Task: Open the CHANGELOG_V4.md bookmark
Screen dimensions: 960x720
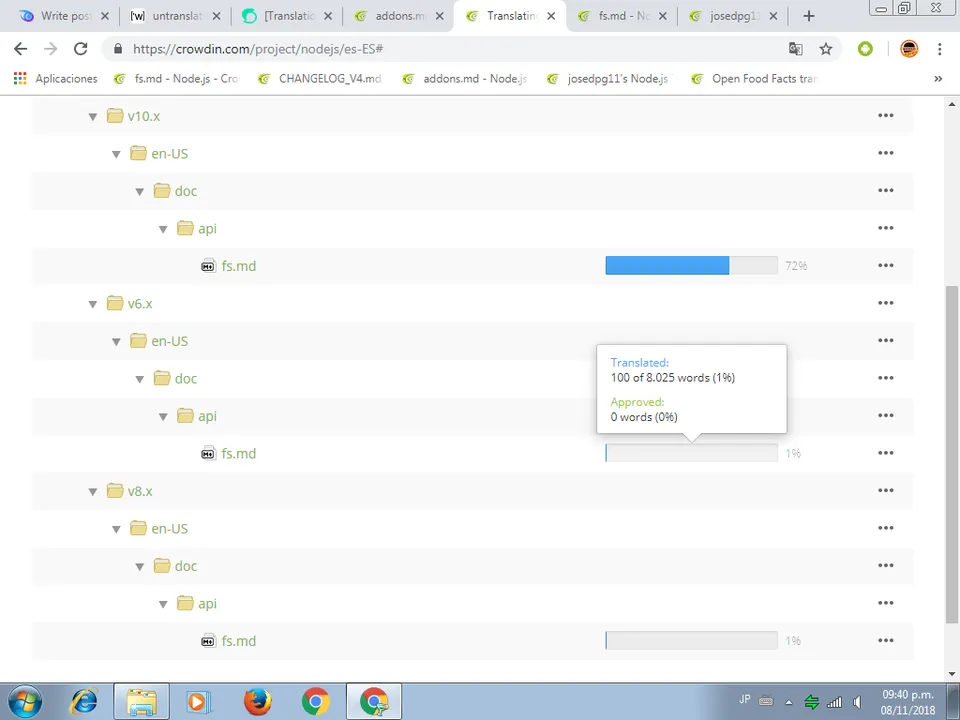Action: coord(320,78)
